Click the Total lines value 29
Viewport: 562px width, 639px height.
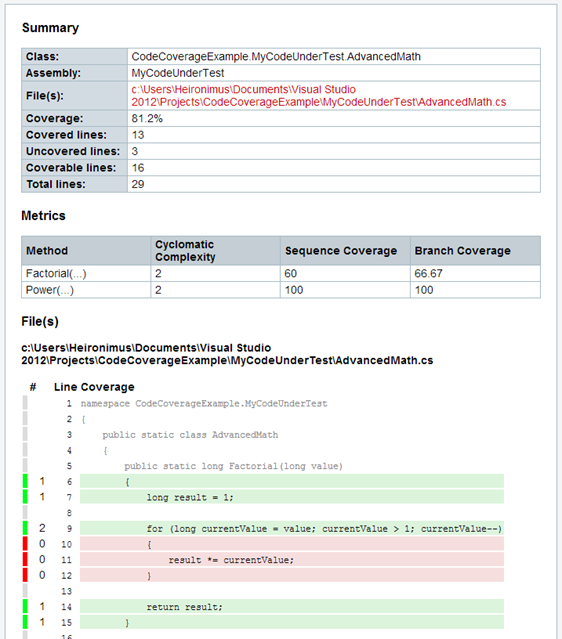(138, 184)
